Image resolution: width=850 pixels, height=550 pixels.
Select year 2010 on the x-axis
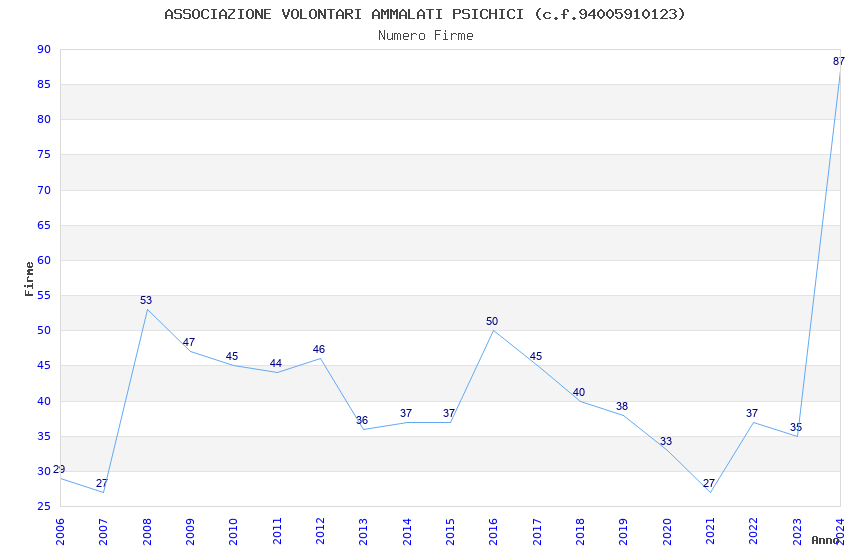point(233,532)
